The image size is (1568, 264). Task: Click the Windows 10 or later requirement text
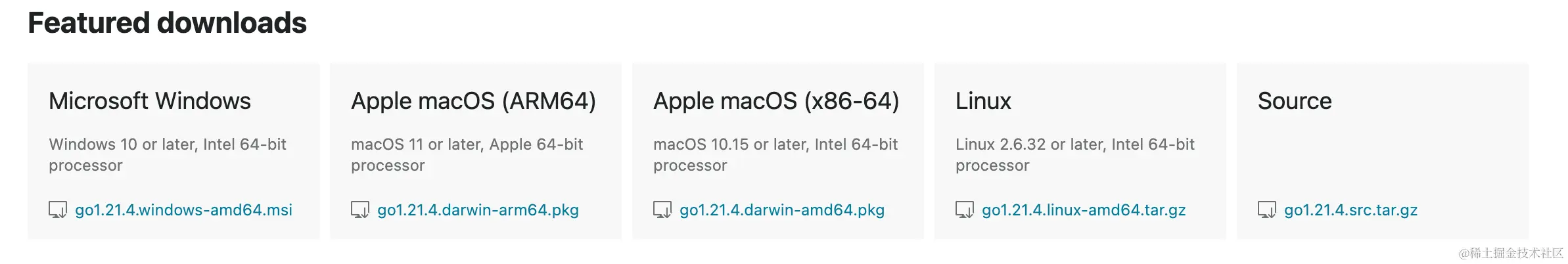pos(168,155)
